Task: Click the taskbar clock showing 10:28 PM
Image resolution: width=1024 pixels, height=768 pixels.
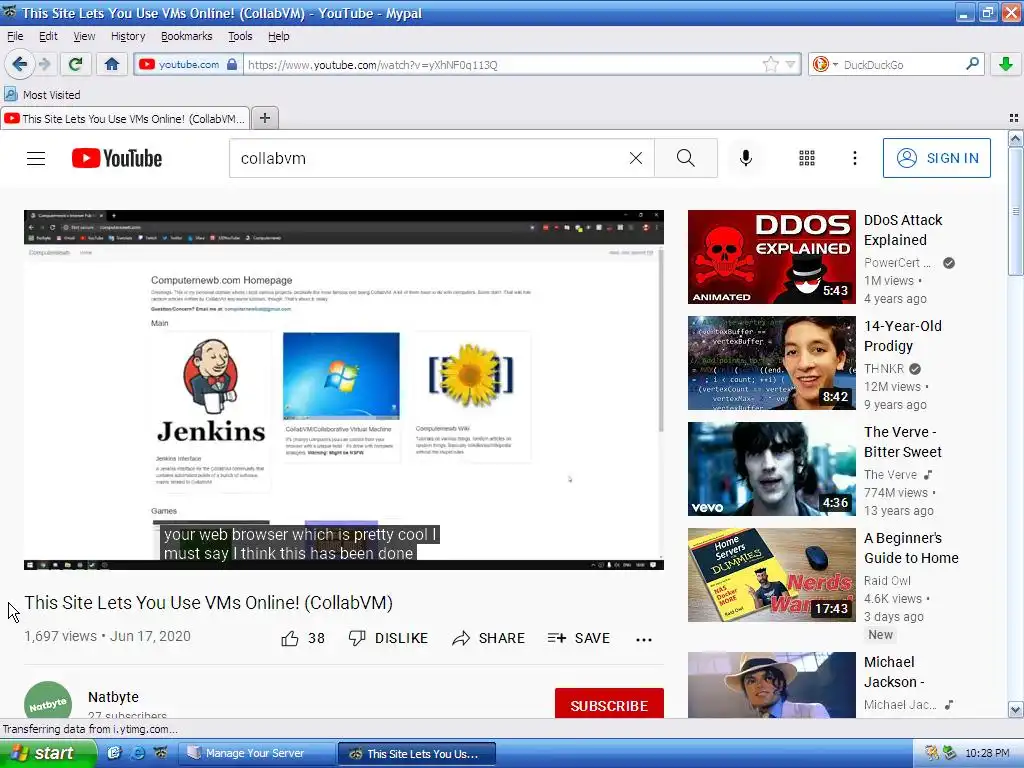Action: (987, 753)
